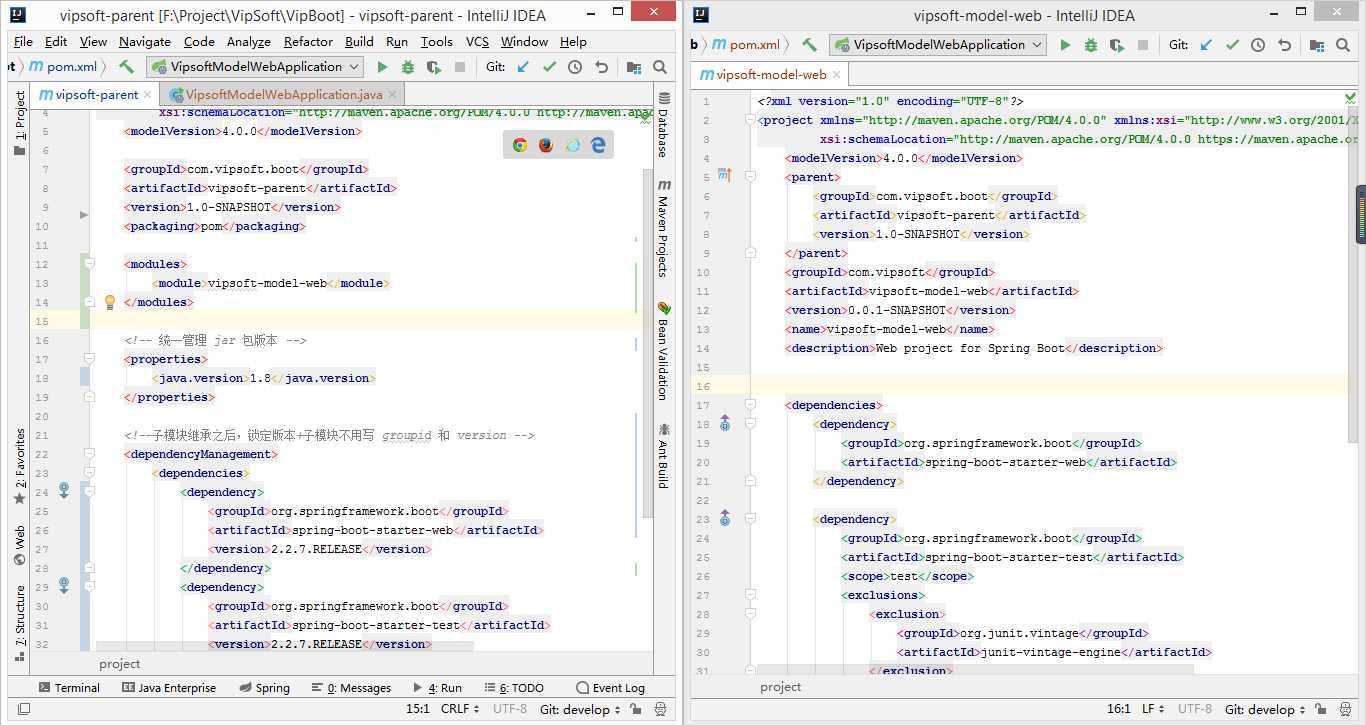Close the vipsoft-parent tab
The height and width of the screenshot is (725, 1366).
point(149,95)
